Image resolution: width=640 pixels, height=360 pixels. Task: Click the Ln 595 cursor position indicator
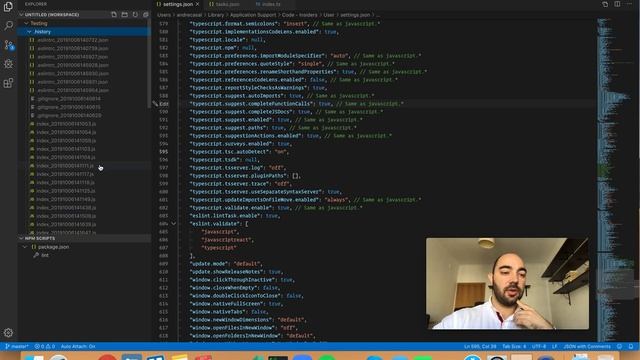(480, 346)
